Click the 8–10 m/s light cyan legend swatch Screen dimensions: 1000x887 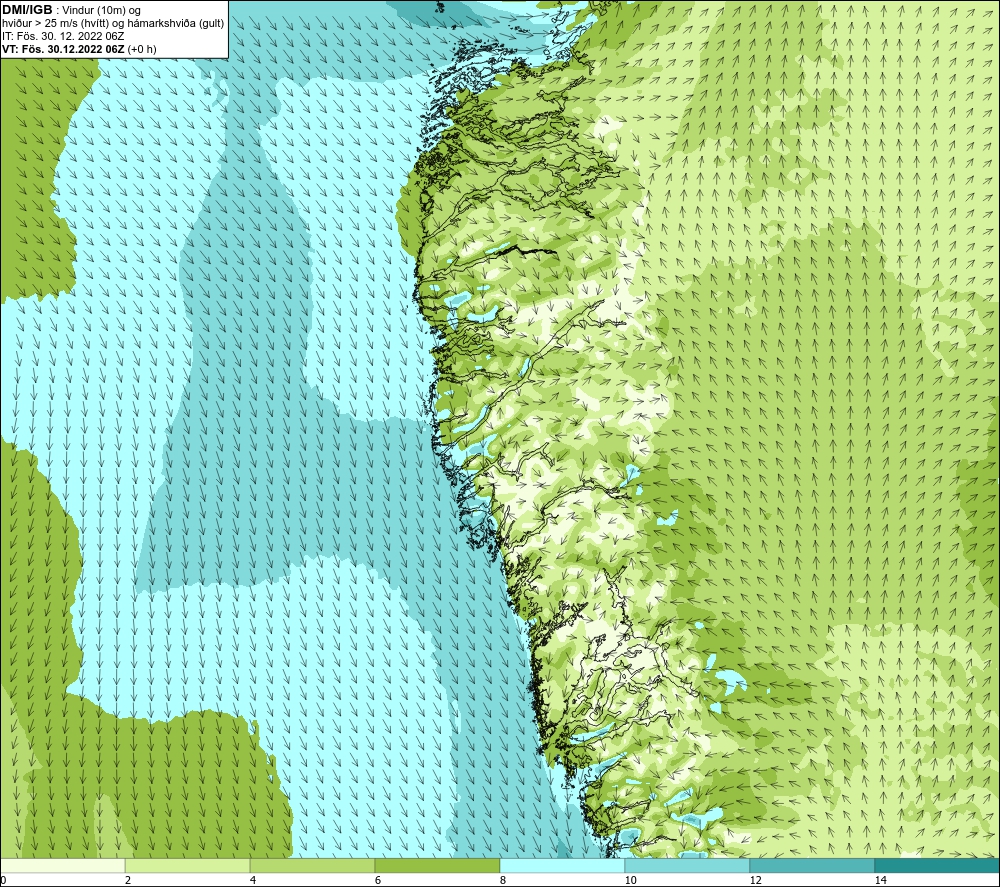[x=562, y=865]
